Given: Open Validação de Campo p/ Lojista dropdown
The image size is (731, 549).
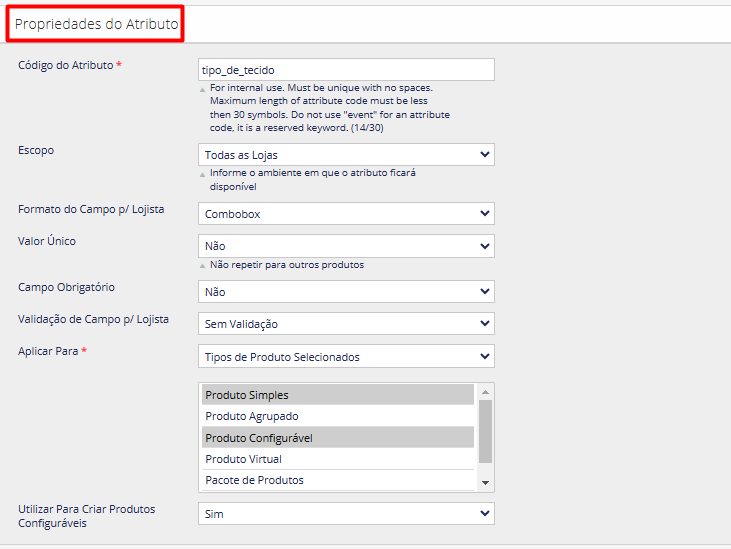Looking at the screenshot, I should point(346,324).
